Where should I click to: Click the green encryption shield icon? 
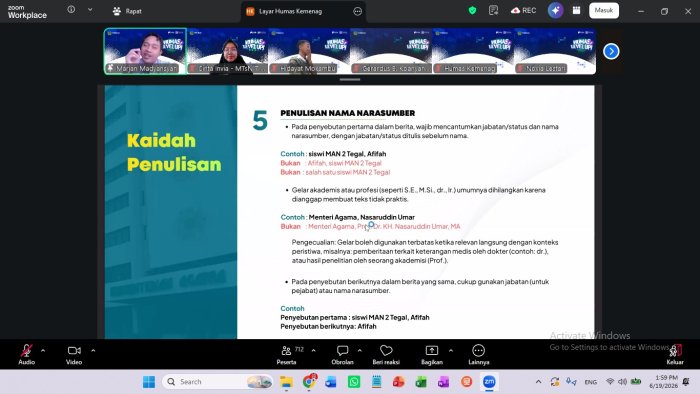click(x=472, y=10)
